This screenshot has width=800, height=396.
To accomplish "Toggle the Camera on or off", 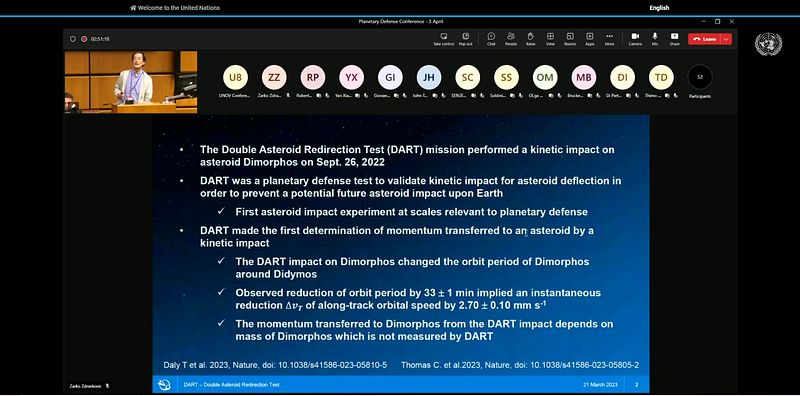I will [x=635, y=39].
